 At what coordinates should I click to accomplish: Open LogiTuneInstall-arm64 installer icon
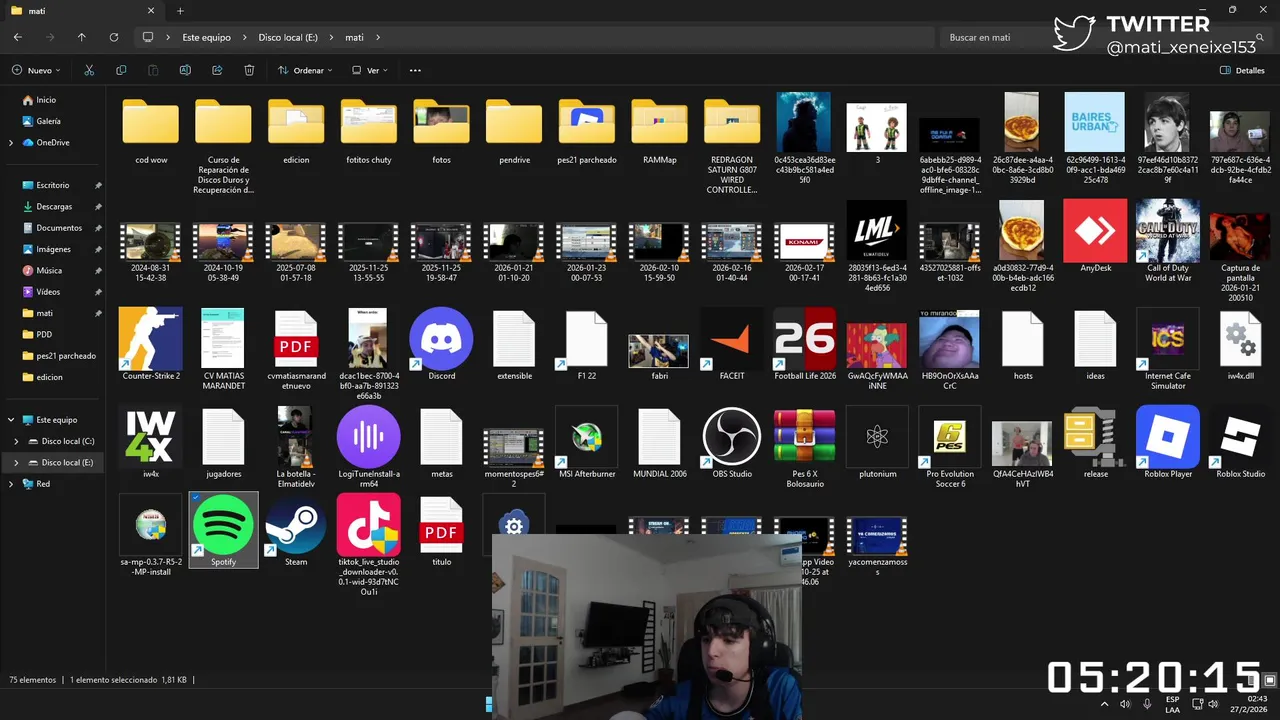368,437
